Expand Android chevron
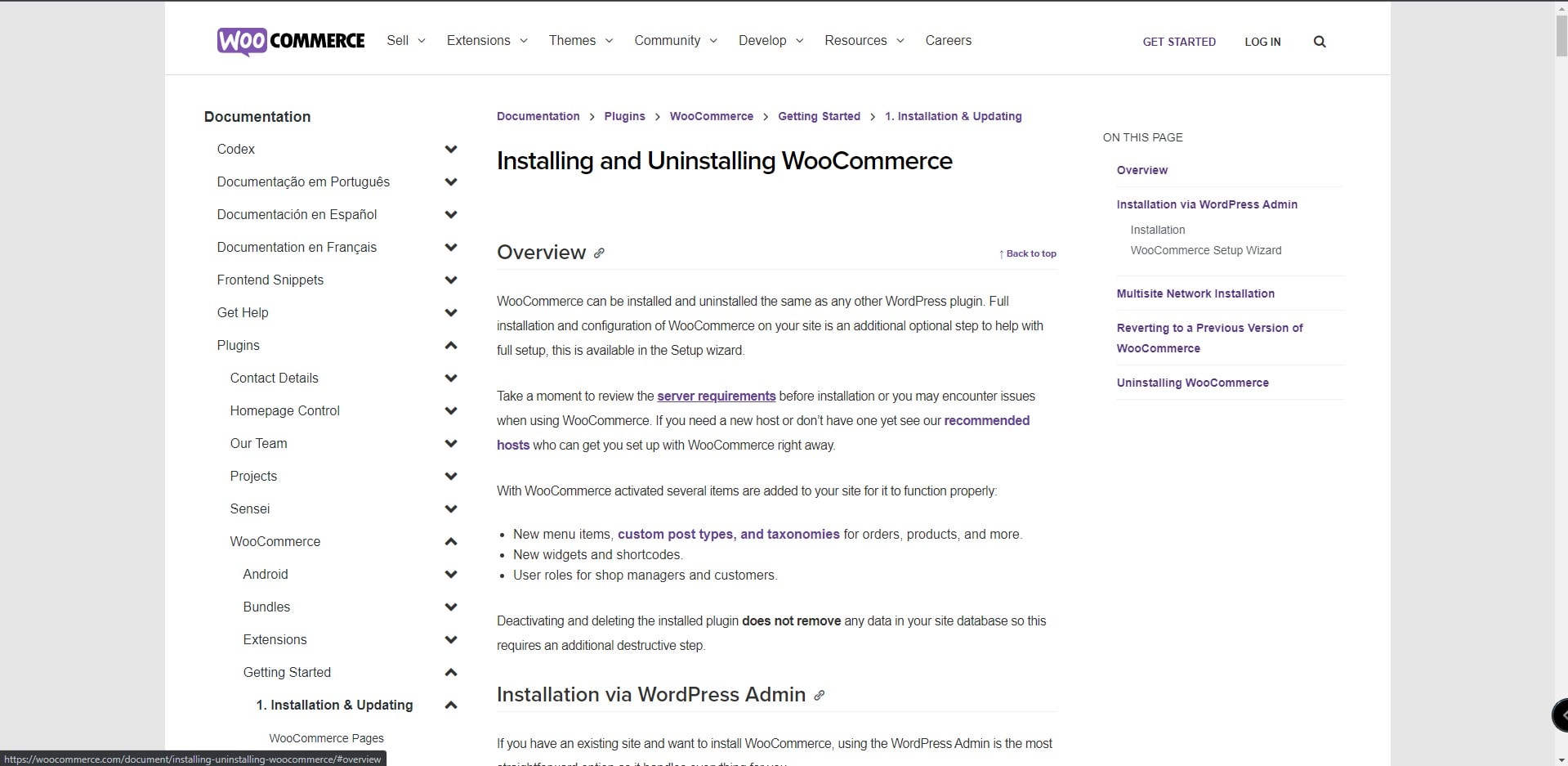This screenshot has width=1568, height=766. tap(451, 575)
